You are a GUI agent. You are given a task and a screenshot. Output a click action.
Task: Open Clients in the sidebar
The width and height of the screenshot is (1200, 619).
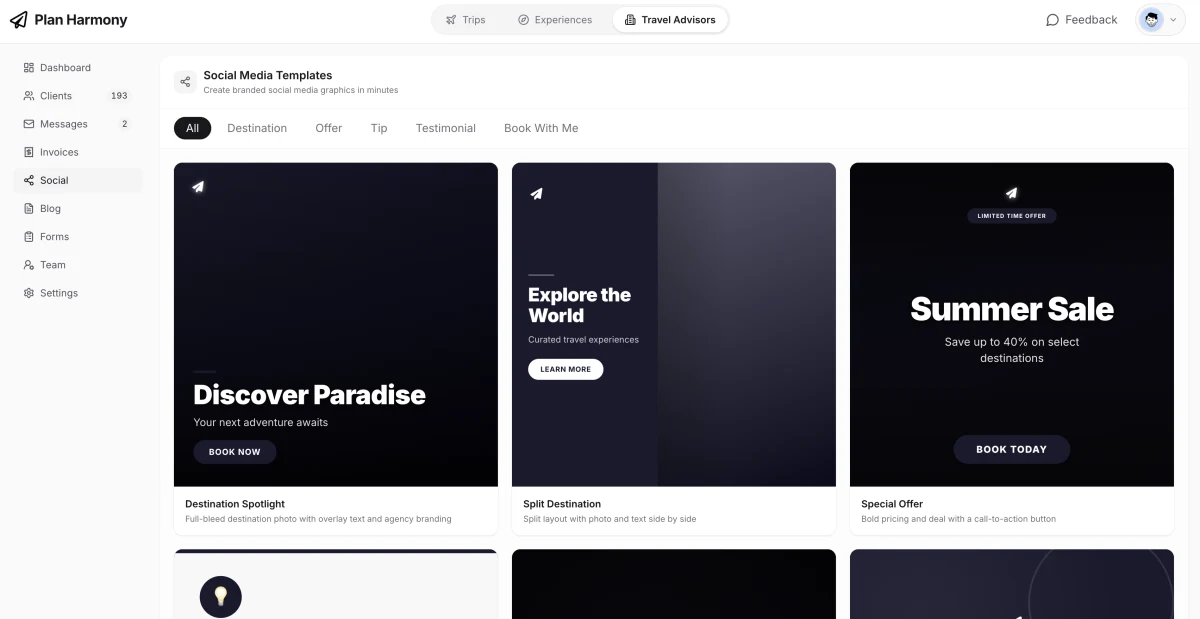(78, 96)
